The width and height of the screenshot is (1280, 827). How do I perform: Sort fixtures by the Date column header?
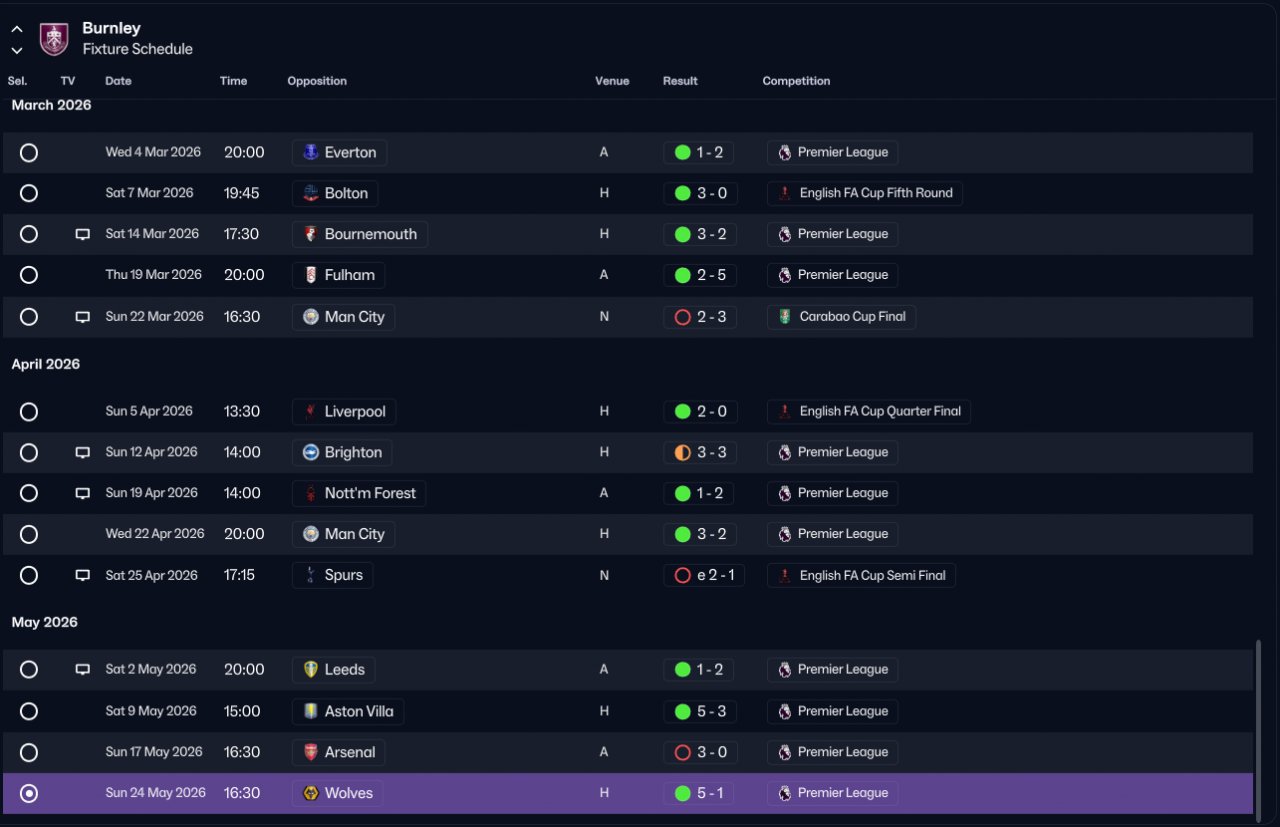pos(118,81)
